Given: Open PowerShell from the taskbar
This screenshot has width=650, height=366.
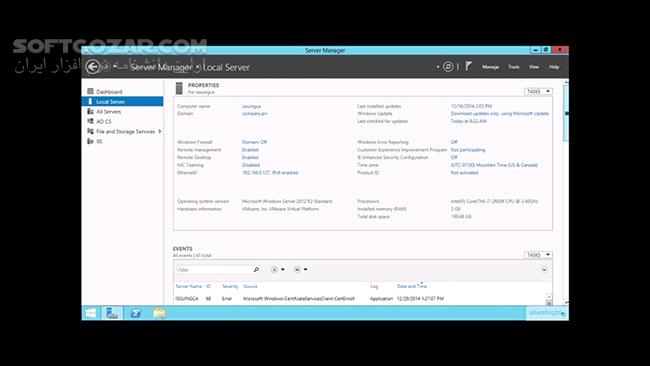Looking at the screenshot, I should [136, 313].
